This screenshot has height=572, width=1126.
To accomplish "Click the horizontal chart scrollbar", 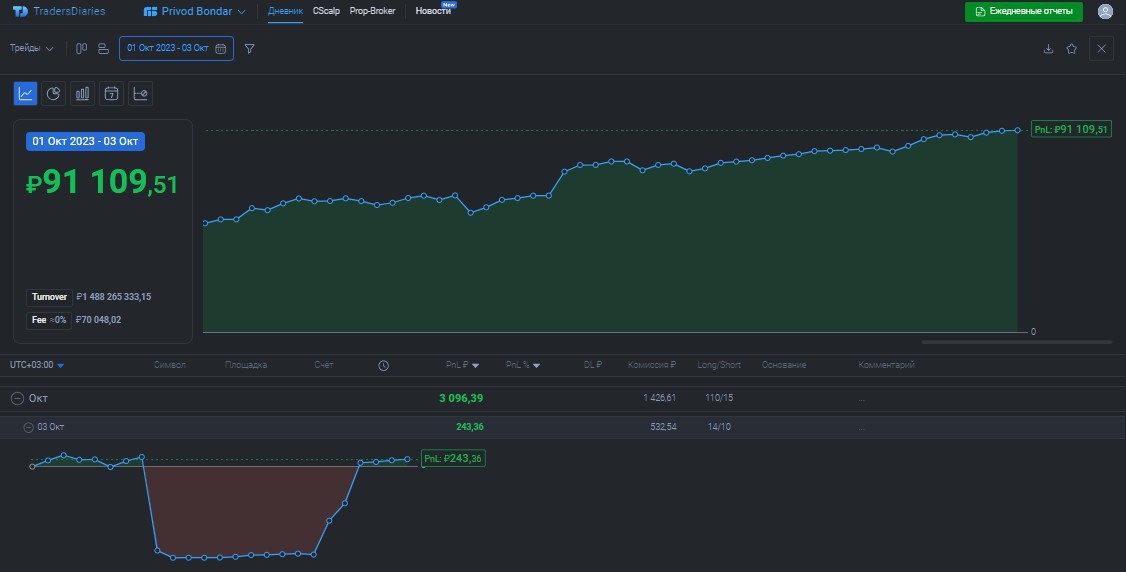I will pos(1016,342).
